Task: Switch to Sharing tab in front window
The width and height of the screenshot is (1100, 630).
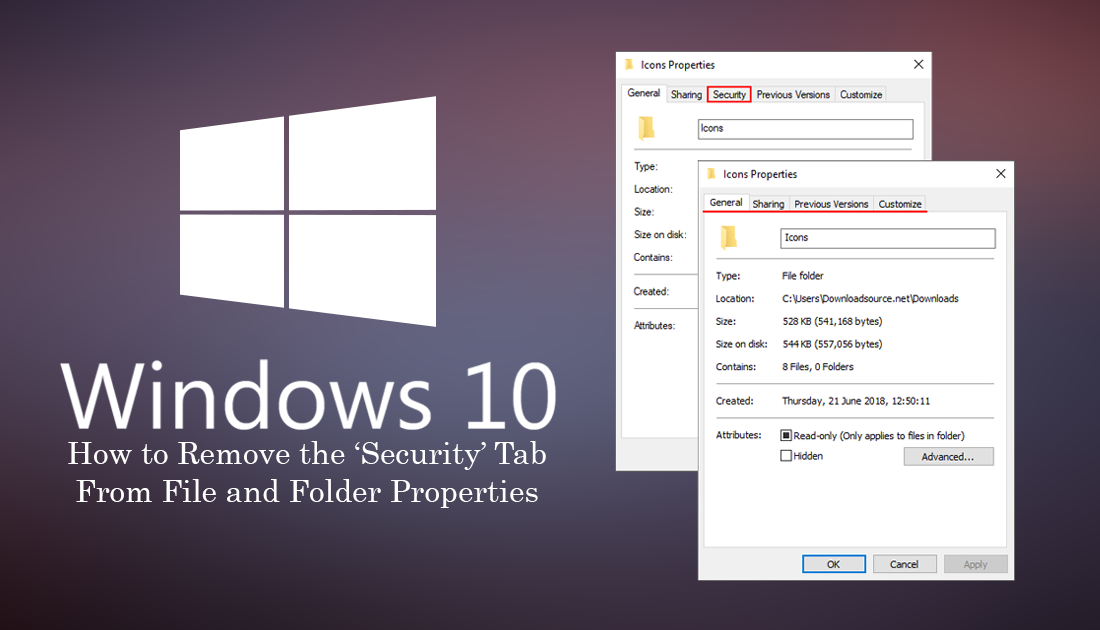Action: click(768, 203)
